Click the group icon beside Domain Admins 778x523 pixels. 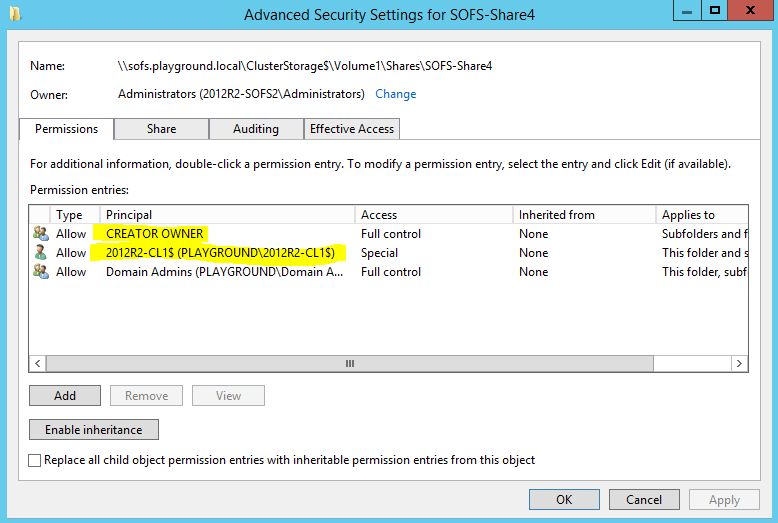tap(40, 272)
